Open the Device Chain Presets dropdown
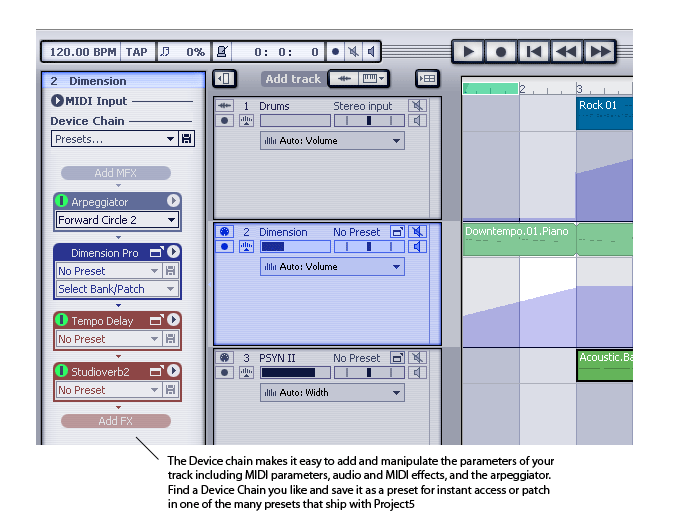 (x=115, y=139)
